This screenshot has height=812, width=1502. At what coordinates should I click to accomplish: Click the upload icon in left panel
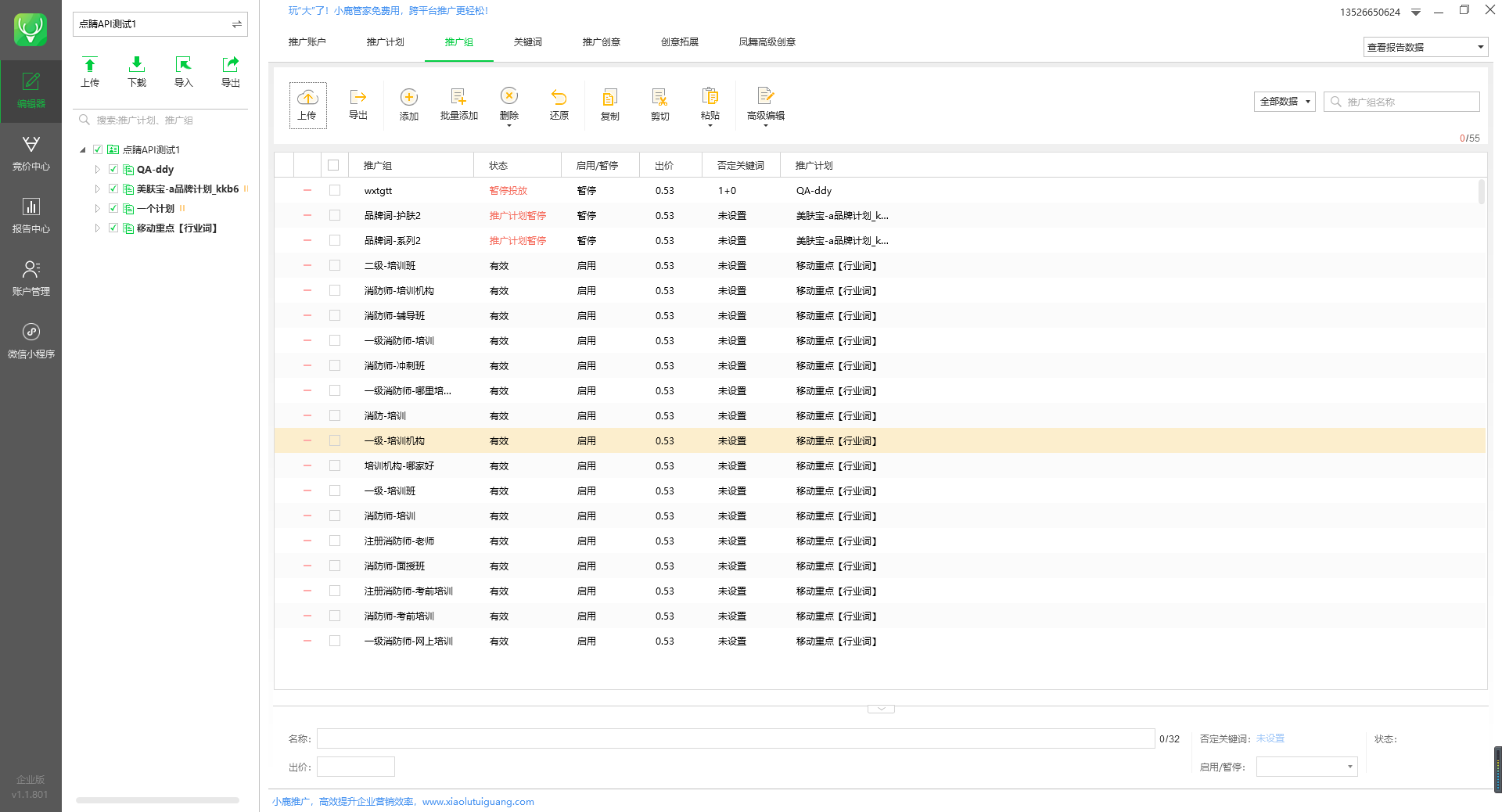90,65
